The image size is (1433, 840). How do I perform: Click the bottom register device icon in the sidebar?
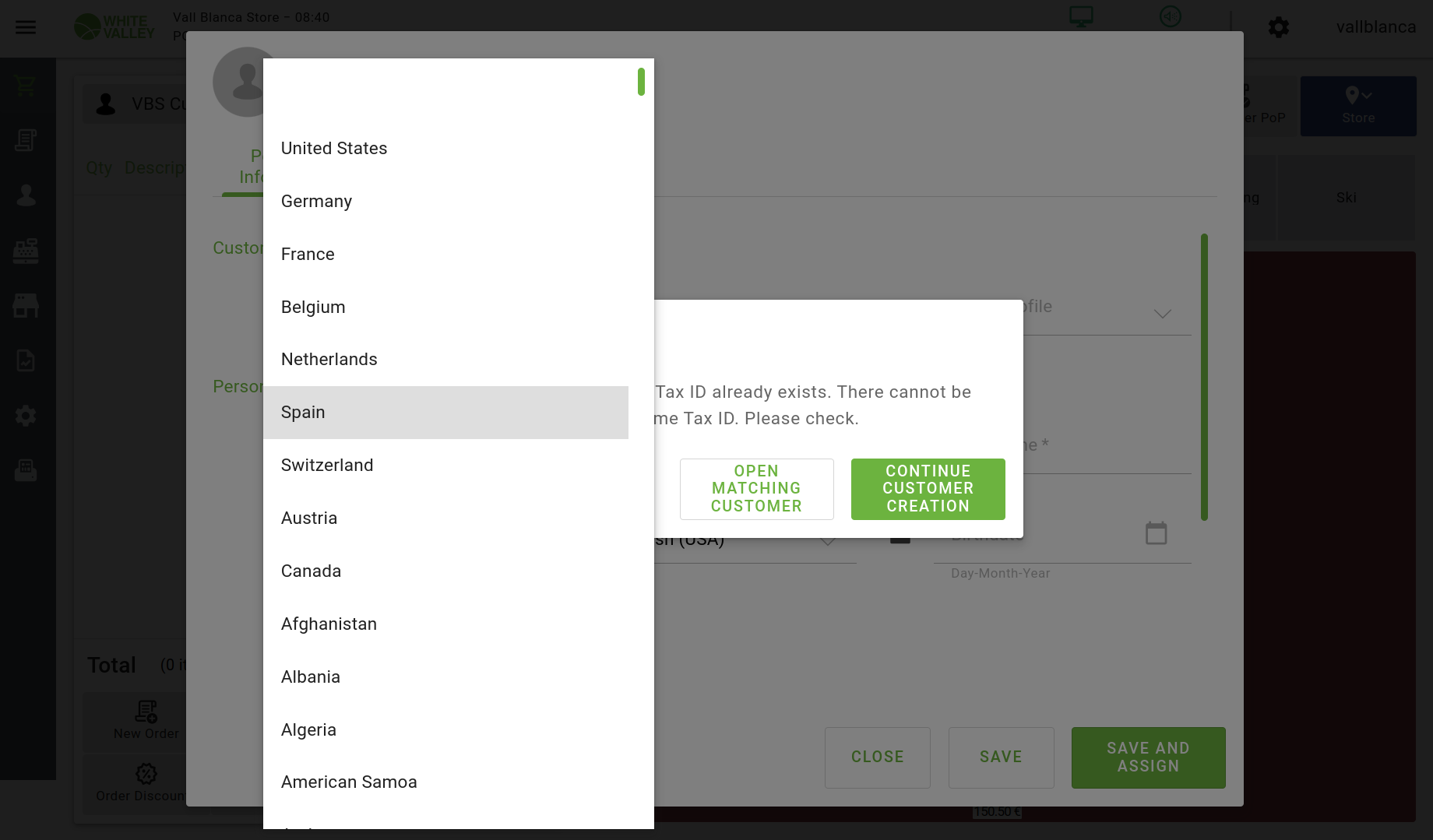(x=26, y=470)
